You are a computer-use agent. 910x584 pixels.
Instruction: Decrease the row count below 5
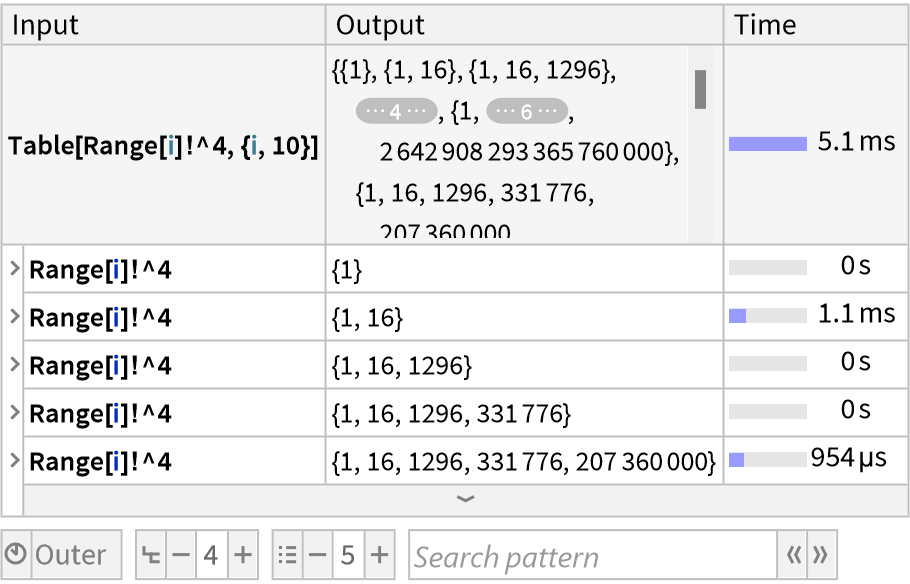pyautogui.click(x=317, y=555)
